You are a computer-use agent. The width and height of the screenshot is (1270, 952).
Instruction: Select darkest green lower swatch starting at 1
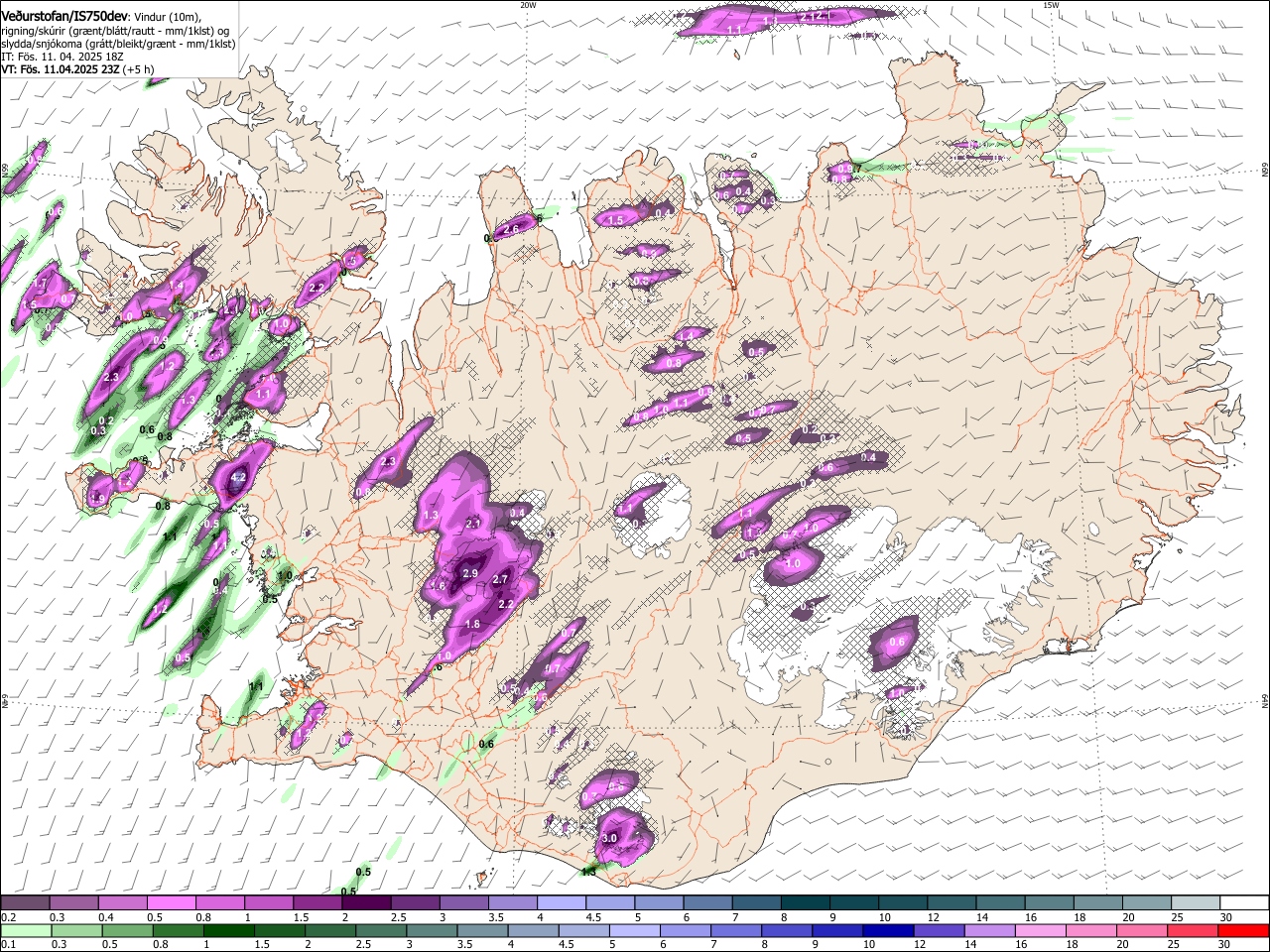pos(227,930)
